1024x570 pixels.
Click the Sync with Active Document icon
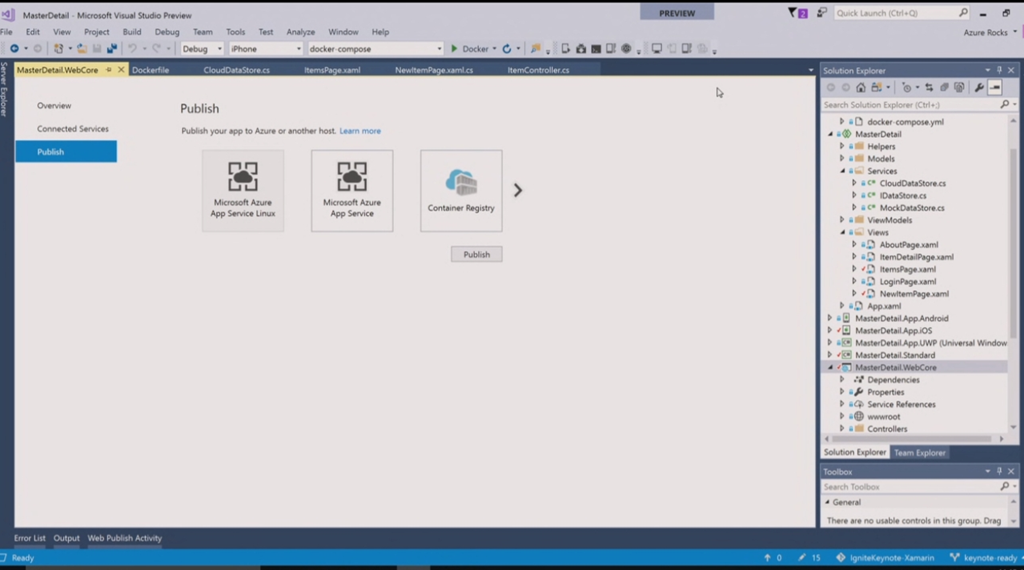929,87
